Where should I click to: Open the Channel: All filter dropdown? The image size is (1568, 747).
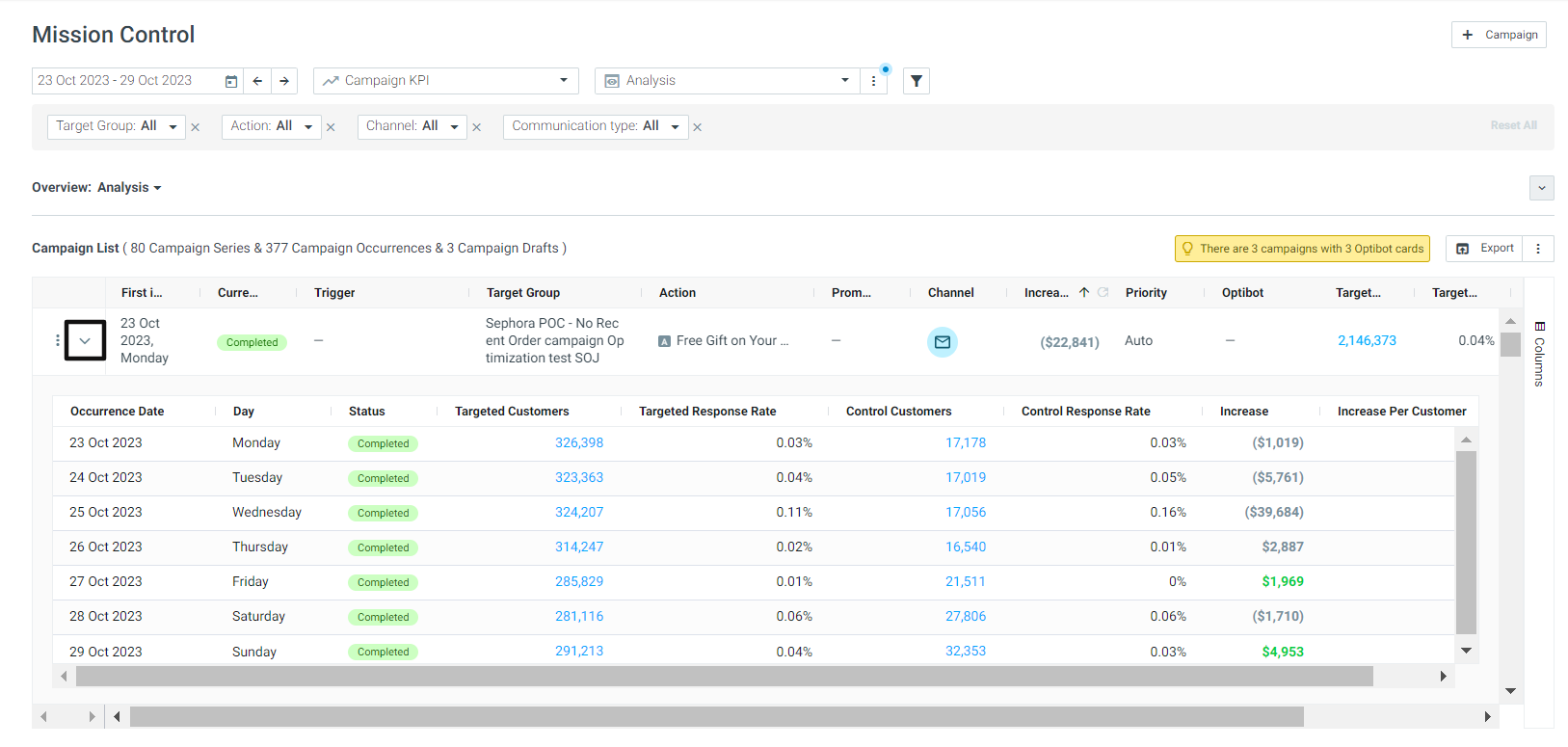(412, 126)
